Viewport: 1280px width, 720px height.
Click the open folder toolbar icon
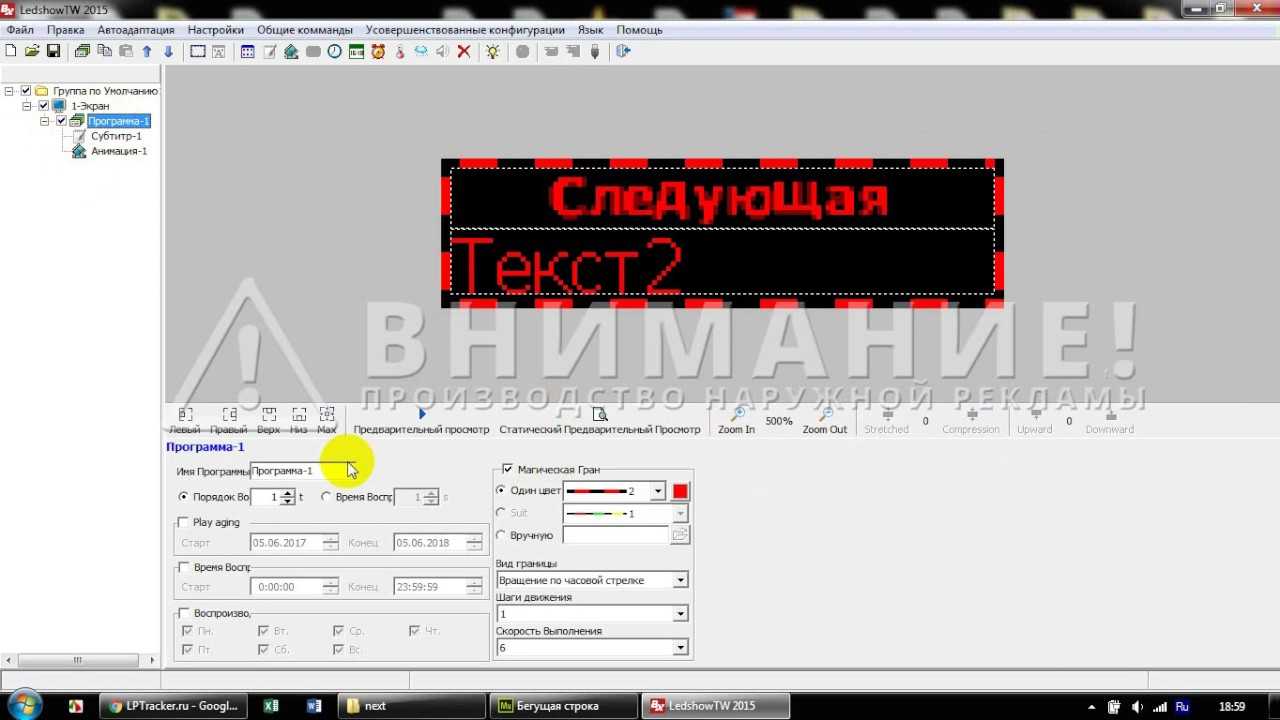(x=32, y=51)
